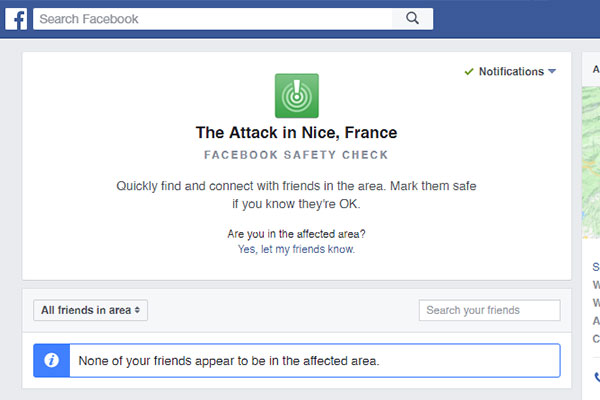Click the green checkmark beside Notifications
This screenshot has height=400, width=600.
(469, 72)
